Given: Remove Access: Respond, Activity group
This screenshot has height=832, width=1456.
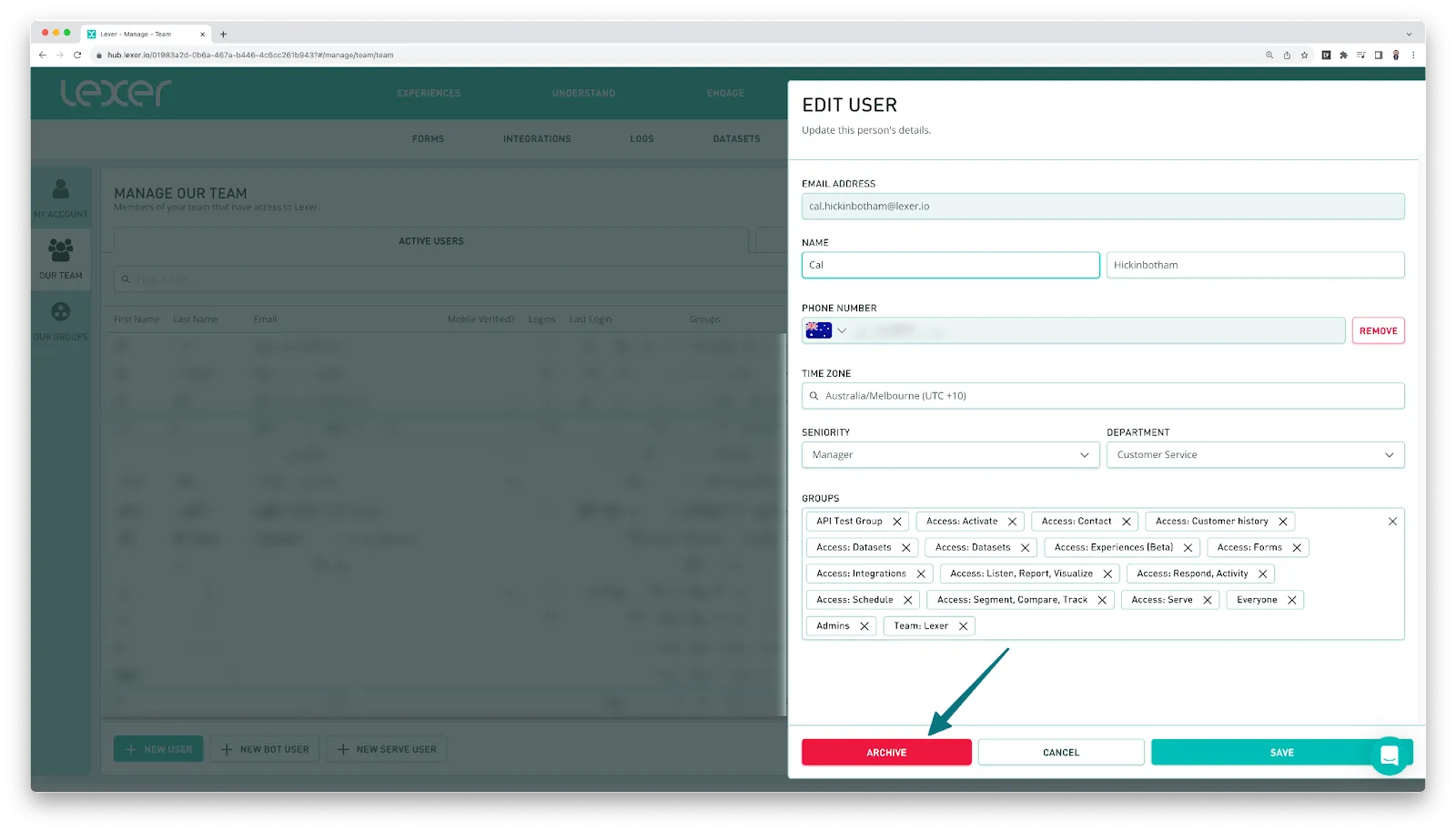Looking at the screenshot, I should (x=1262, y=574).
